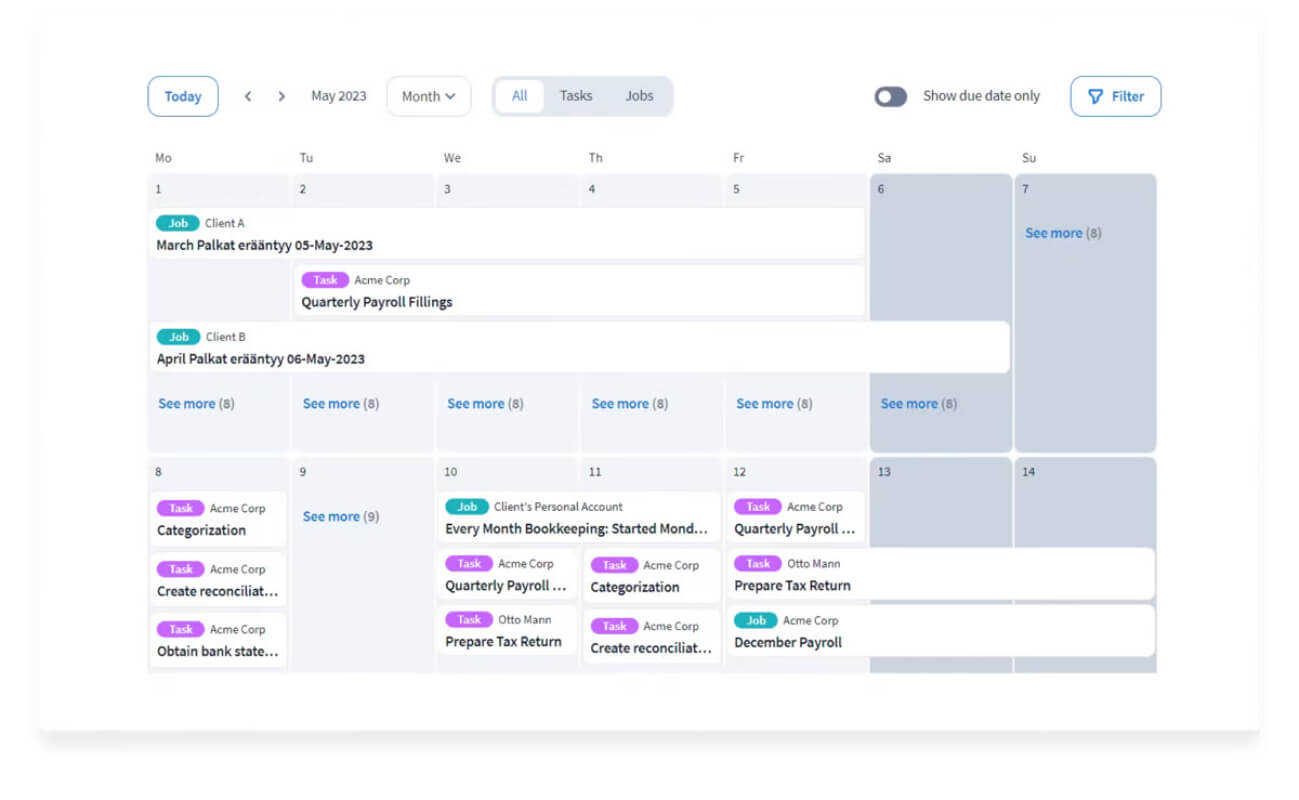Open Create reconciliat… task on Thursday 11

tap(652, 637)
